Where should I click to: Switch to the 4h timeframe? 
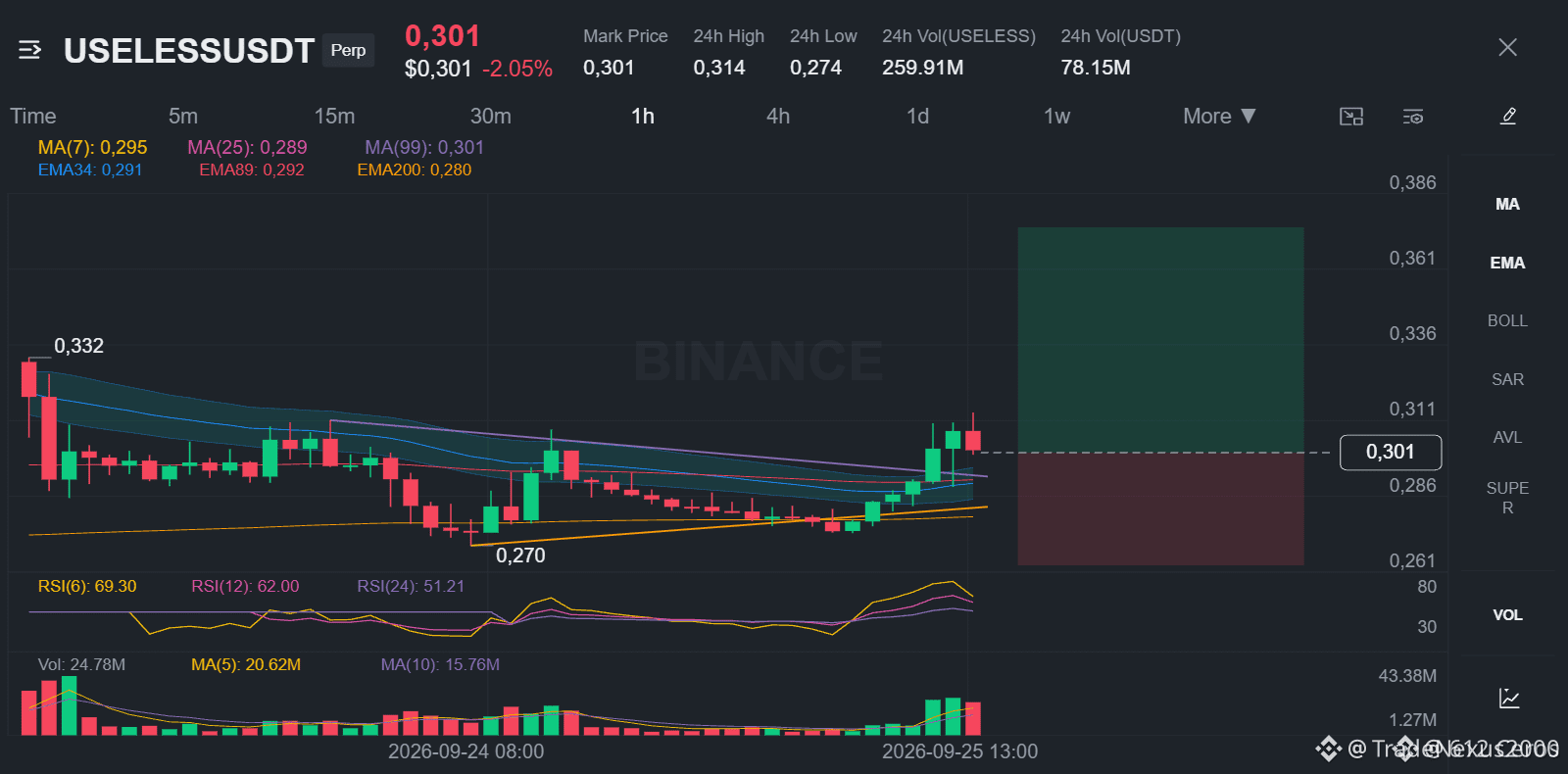(x=778, y=117)
